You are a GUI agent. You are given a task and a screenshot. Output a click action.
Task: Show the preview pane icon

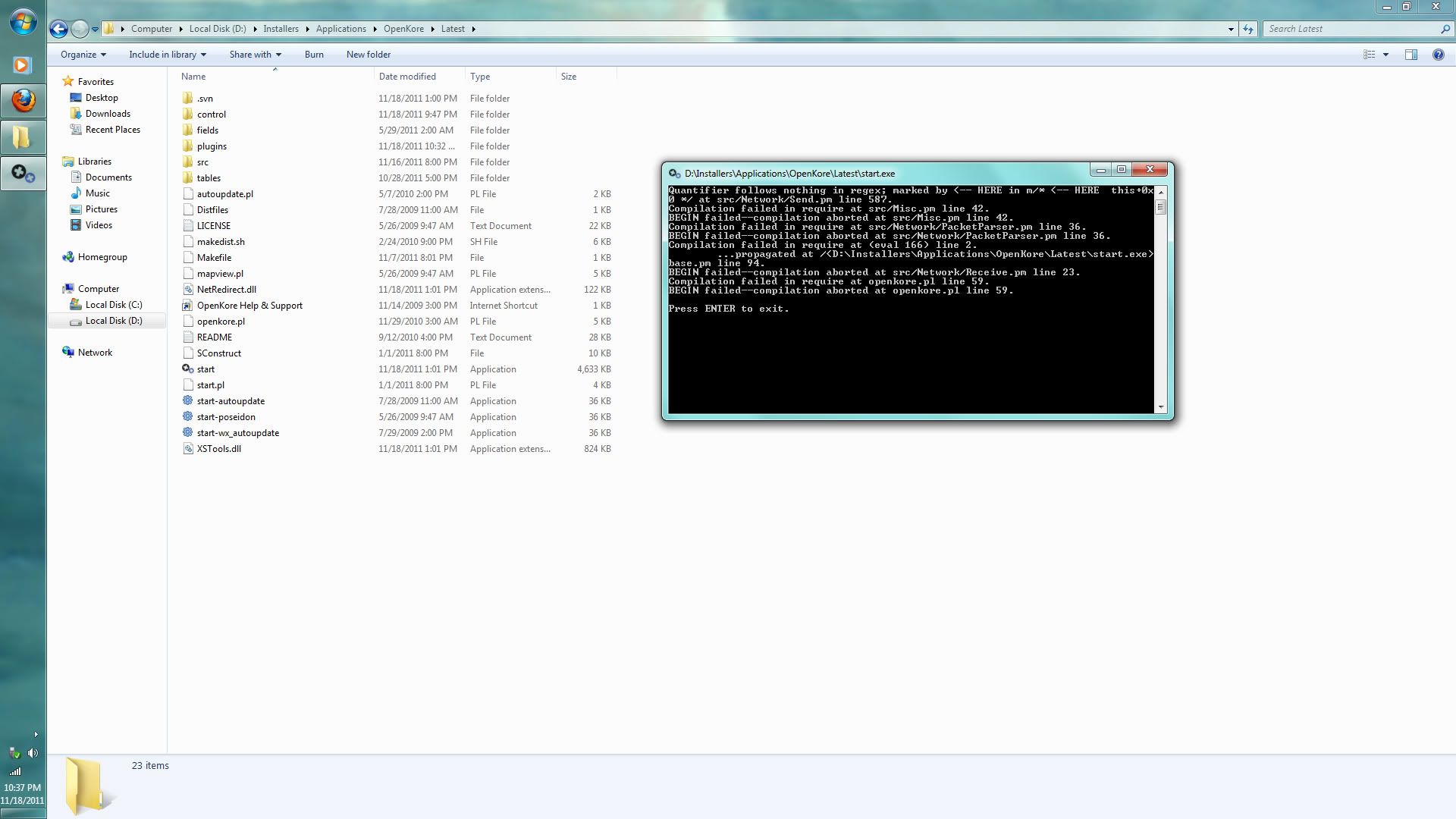[x=1410, y=55]
